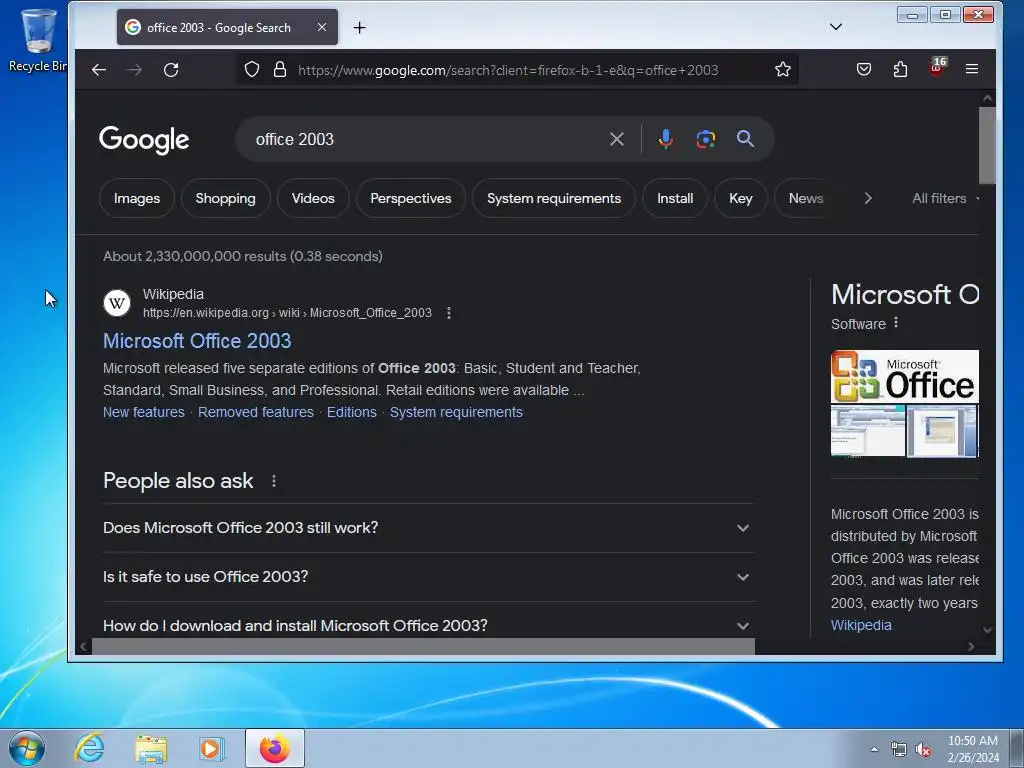Click the horizontal scrollbar thumb
Viewport: 1024px width, 768px height.
[423, 646]
